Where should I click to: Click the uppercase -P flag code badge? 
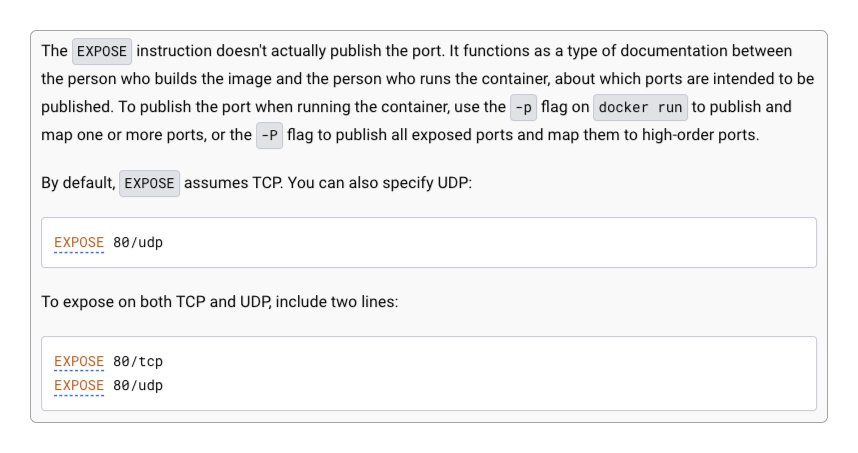pos(269,135)
